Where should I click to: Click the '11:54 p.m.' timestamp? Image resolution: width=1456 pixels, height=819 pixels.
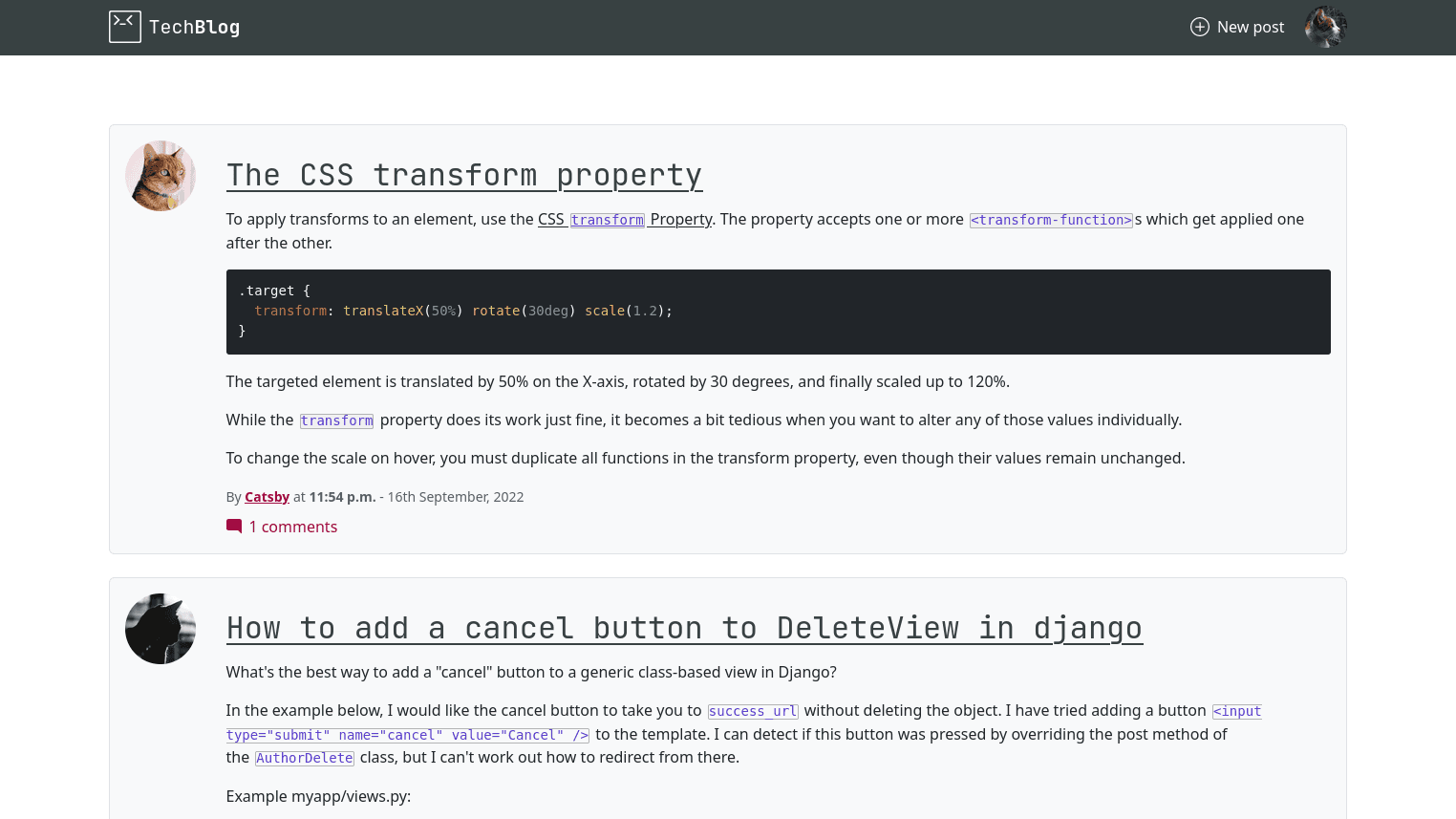tap(342, 496)
